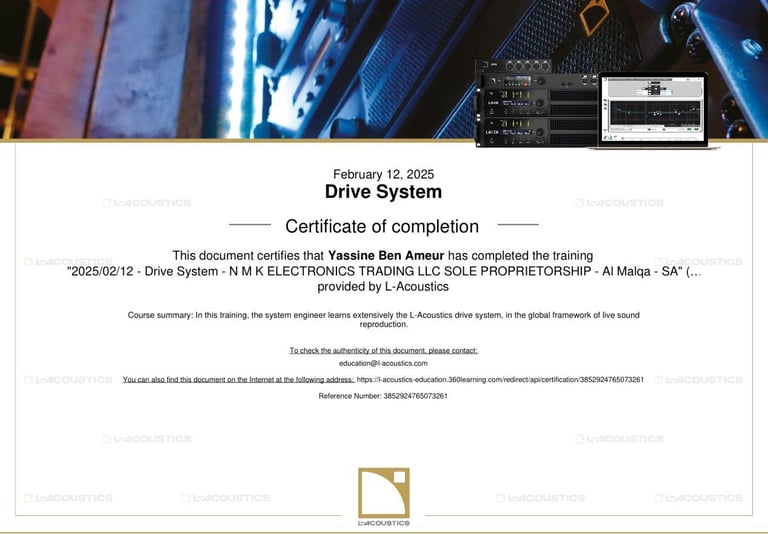Click the Drive System heading
The width and height of the screenshot is (768, 534).
point(384,192)
